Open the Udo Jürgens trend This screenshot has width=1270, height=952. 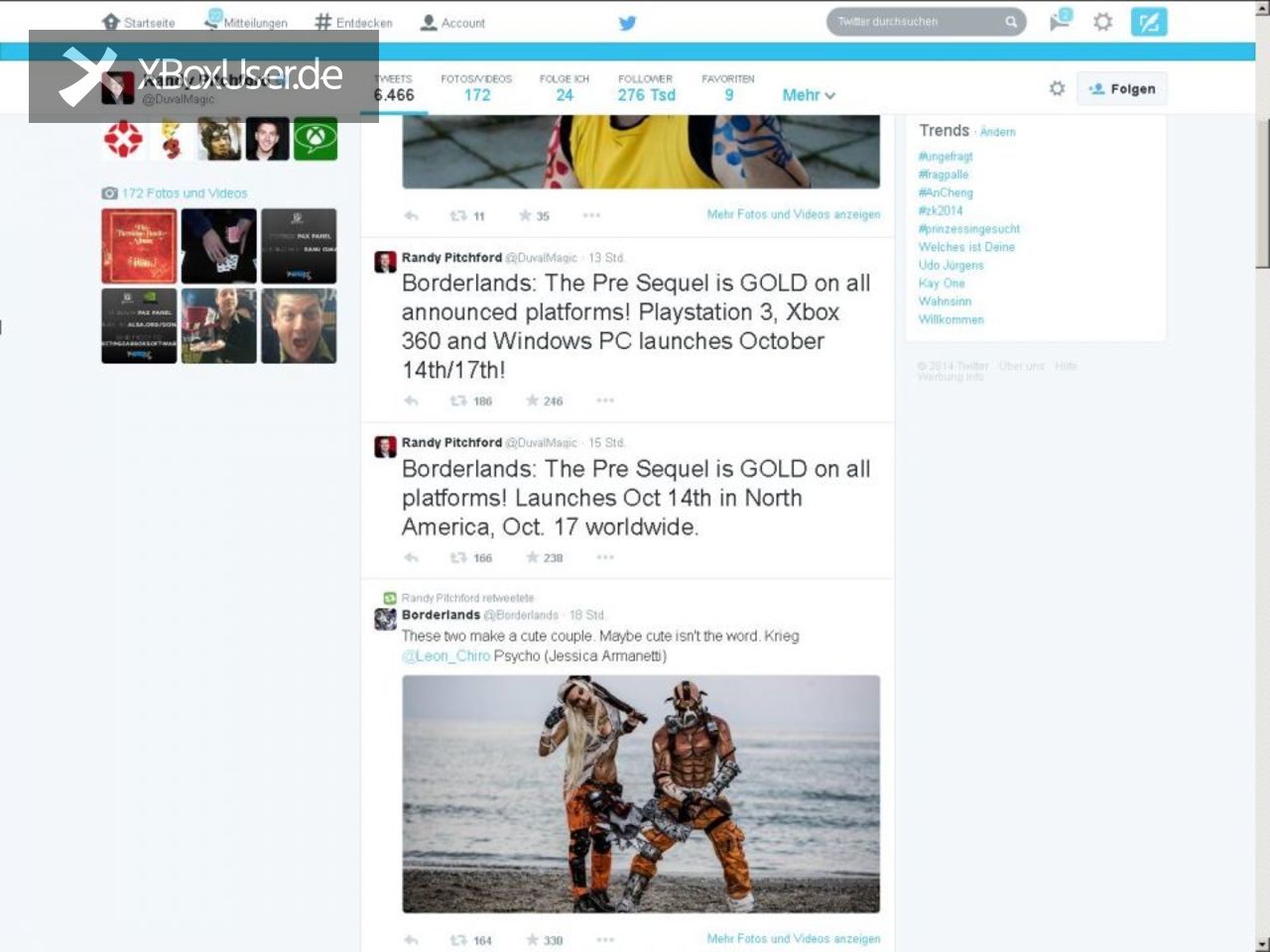click(952, 265)
